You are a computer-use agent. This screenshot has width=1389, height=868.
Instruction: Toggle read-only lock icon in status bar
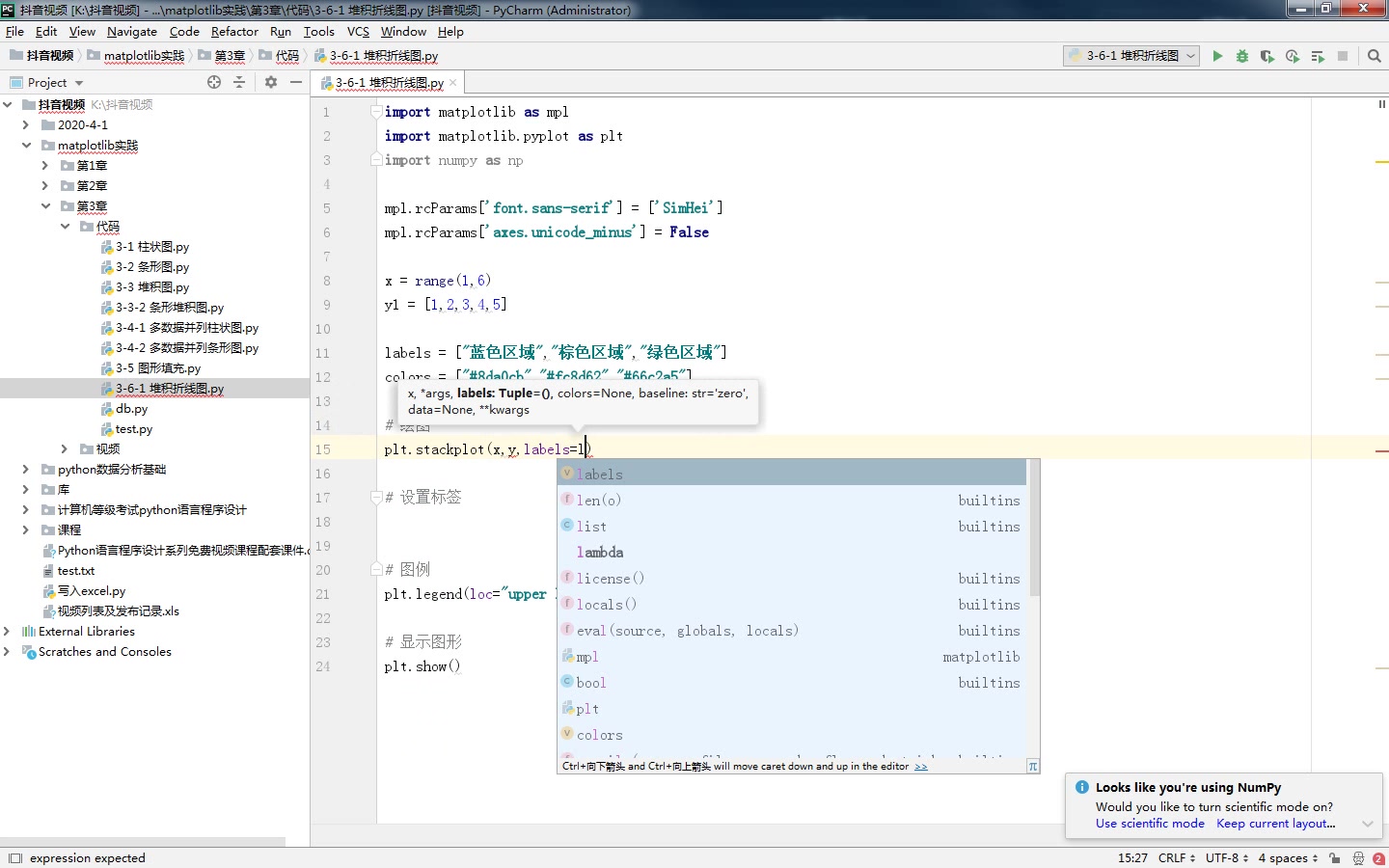tap(1335, 857)
